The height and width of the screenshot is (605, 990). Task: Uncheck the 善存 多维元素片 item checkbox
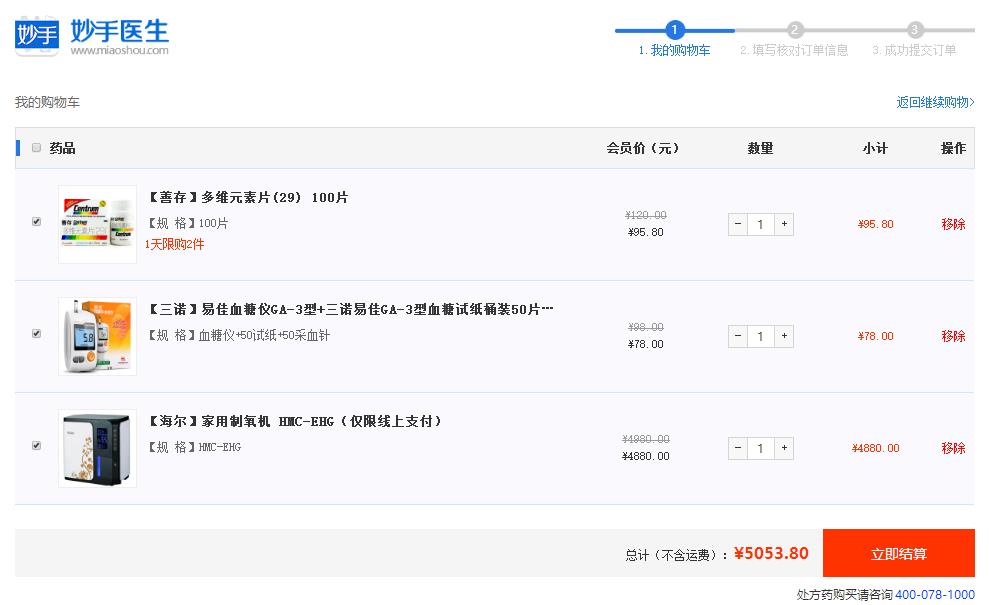37,222
